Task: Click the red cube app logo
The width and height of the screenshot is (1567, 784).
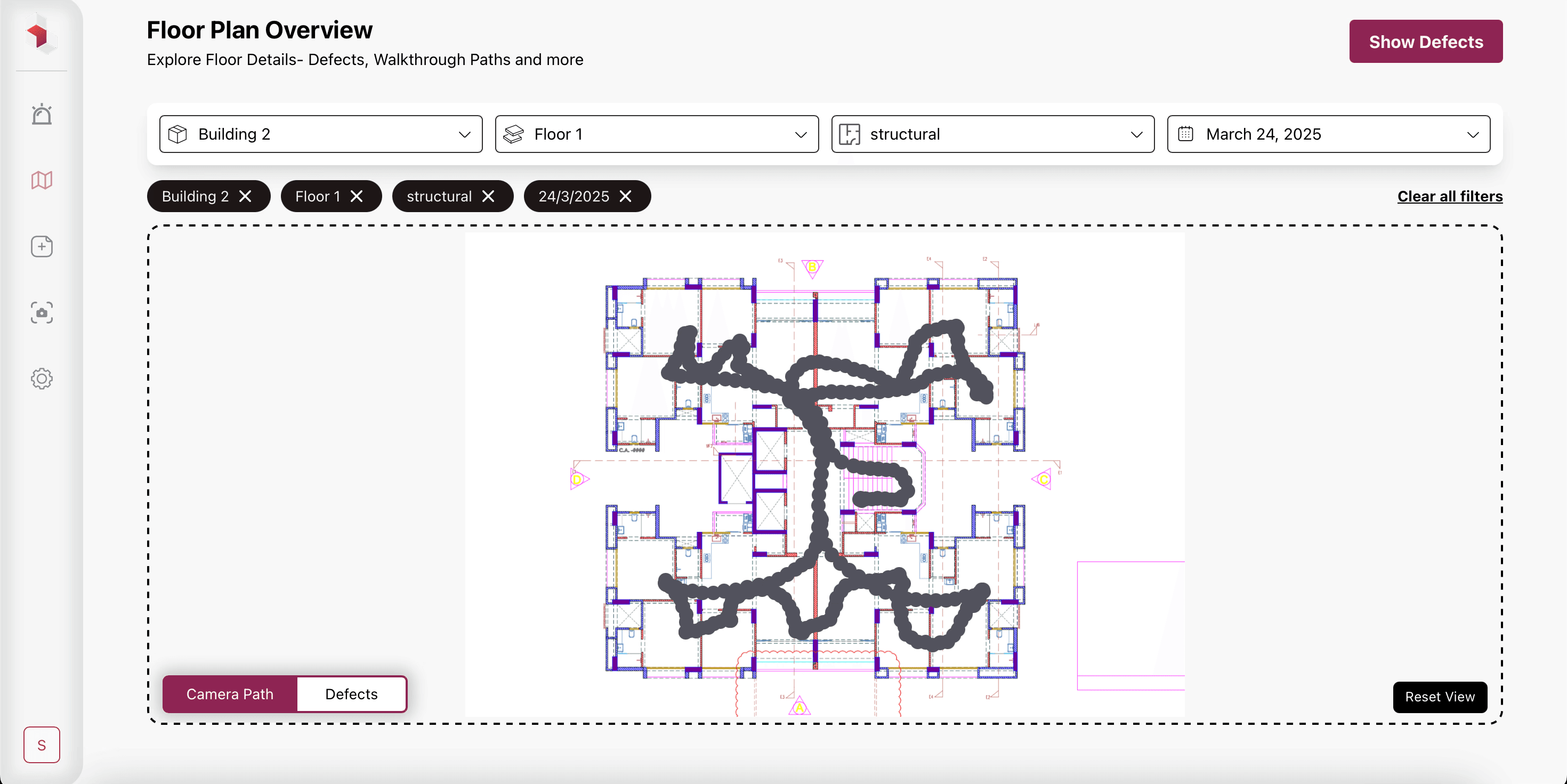Action: [x=40, y=35]
